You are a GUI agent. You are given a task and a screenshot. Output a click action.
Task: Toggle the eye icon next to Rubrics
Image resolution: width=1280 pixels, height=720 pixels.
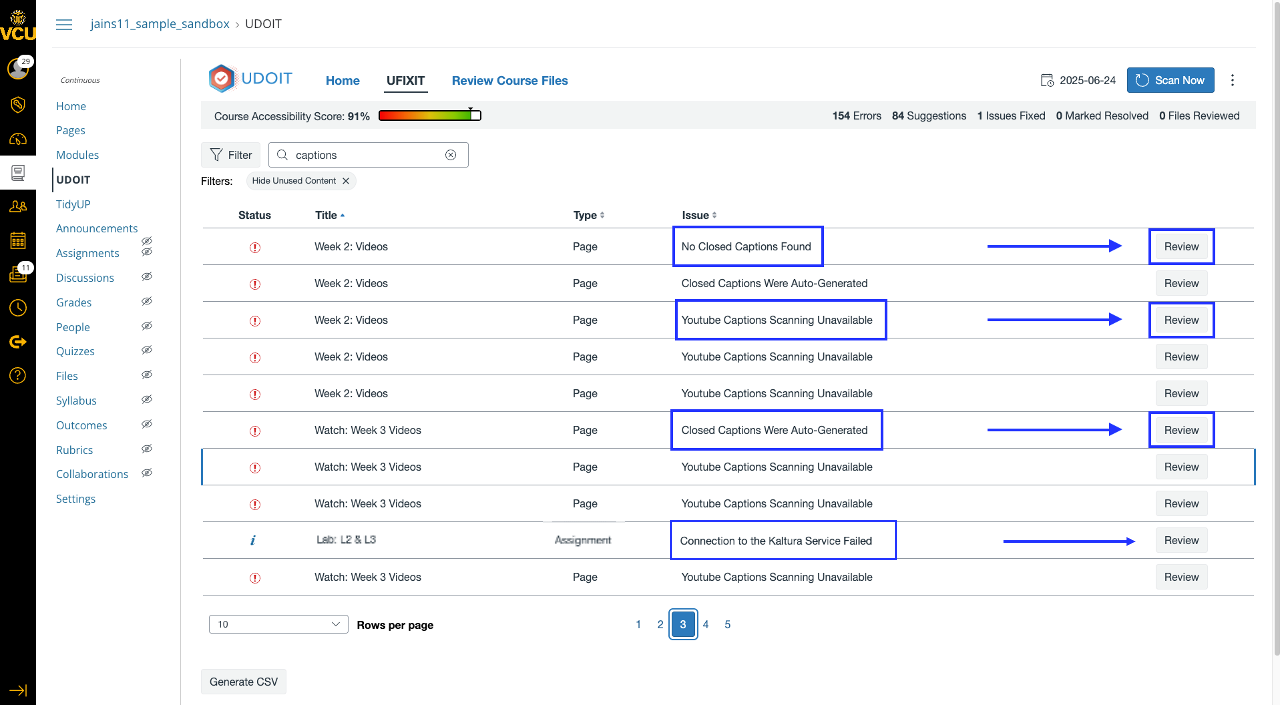[x=147, y=448]
